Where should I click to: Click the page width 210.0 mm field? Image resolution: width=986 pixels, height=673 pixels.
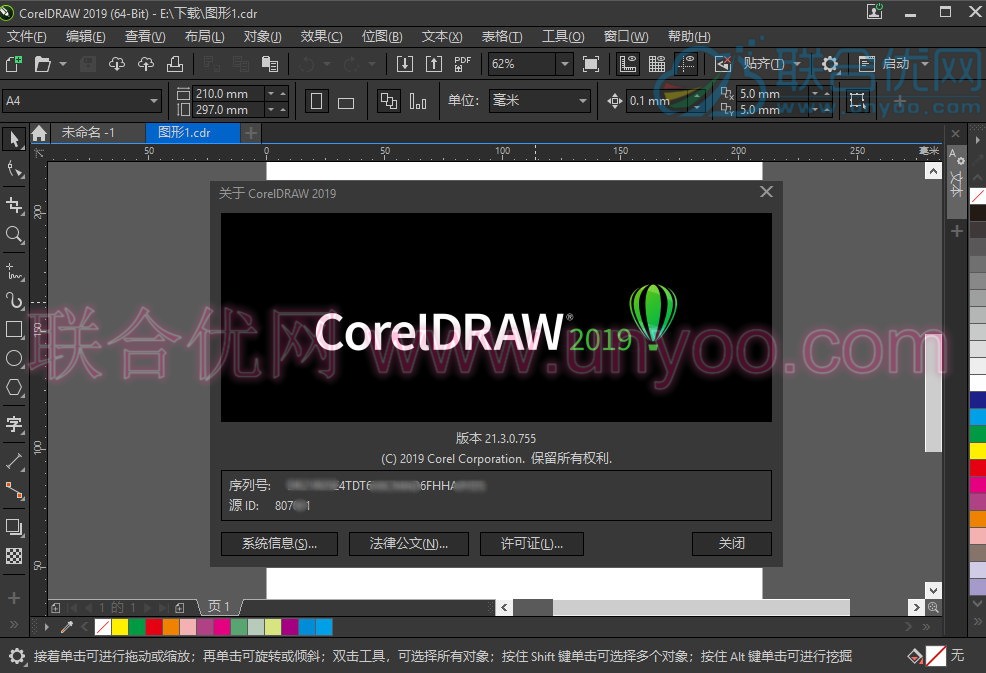[x=228, y=93]
